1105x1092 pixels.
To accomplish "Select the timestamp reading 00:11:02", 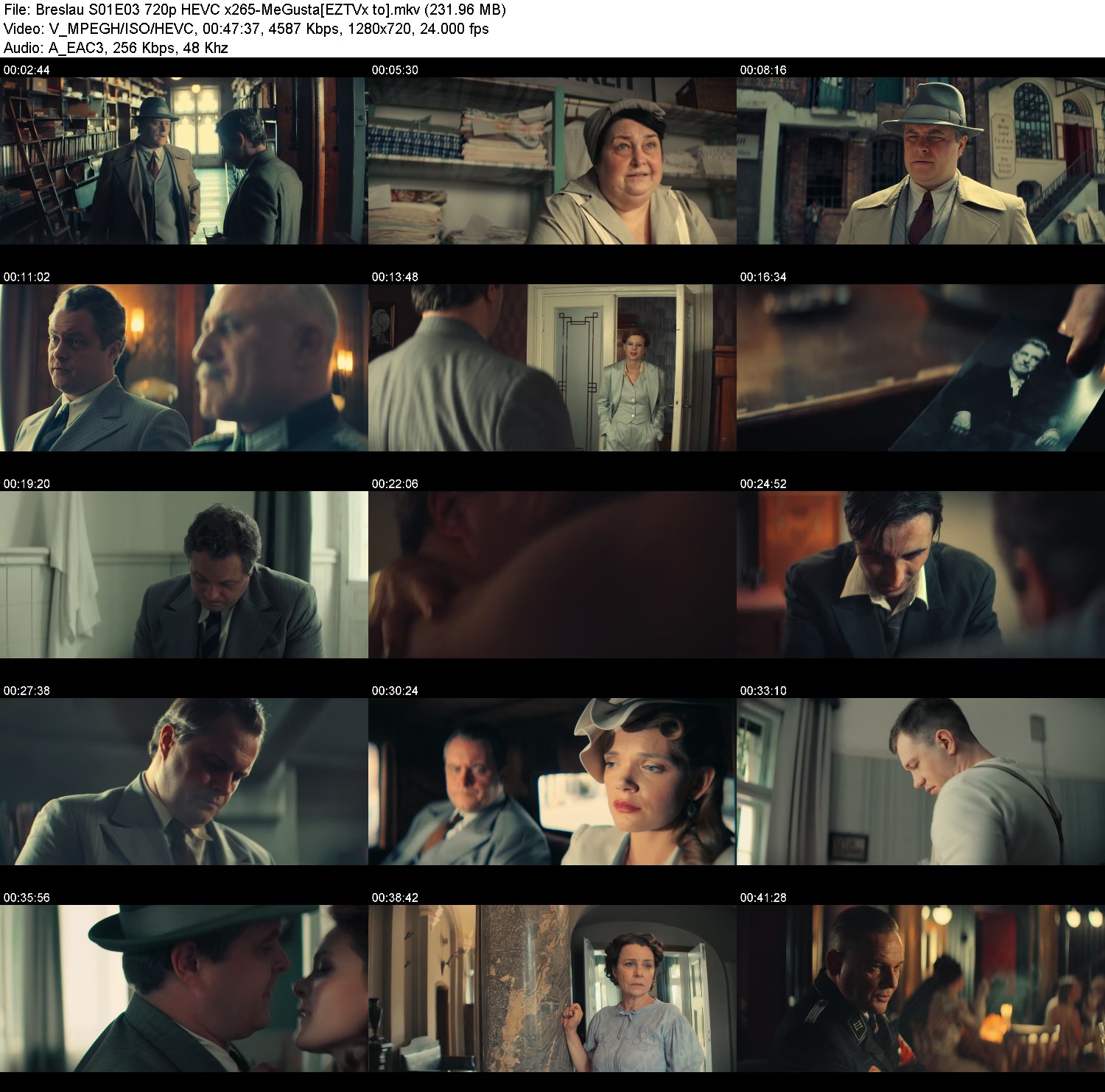I will 27,277.
